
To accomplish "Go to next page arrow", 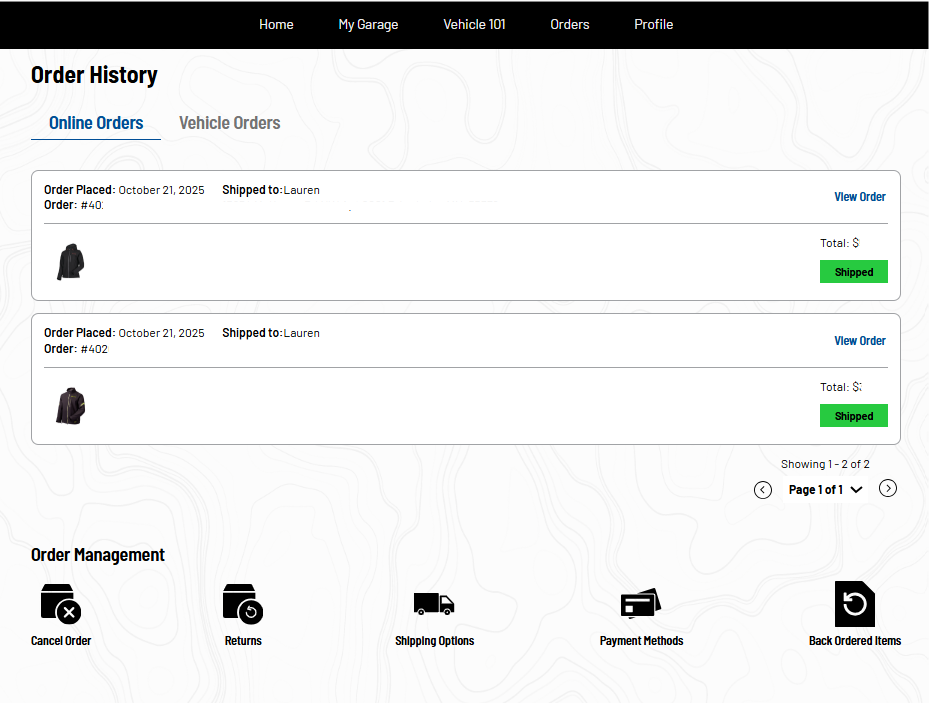I will coord(888,488).
